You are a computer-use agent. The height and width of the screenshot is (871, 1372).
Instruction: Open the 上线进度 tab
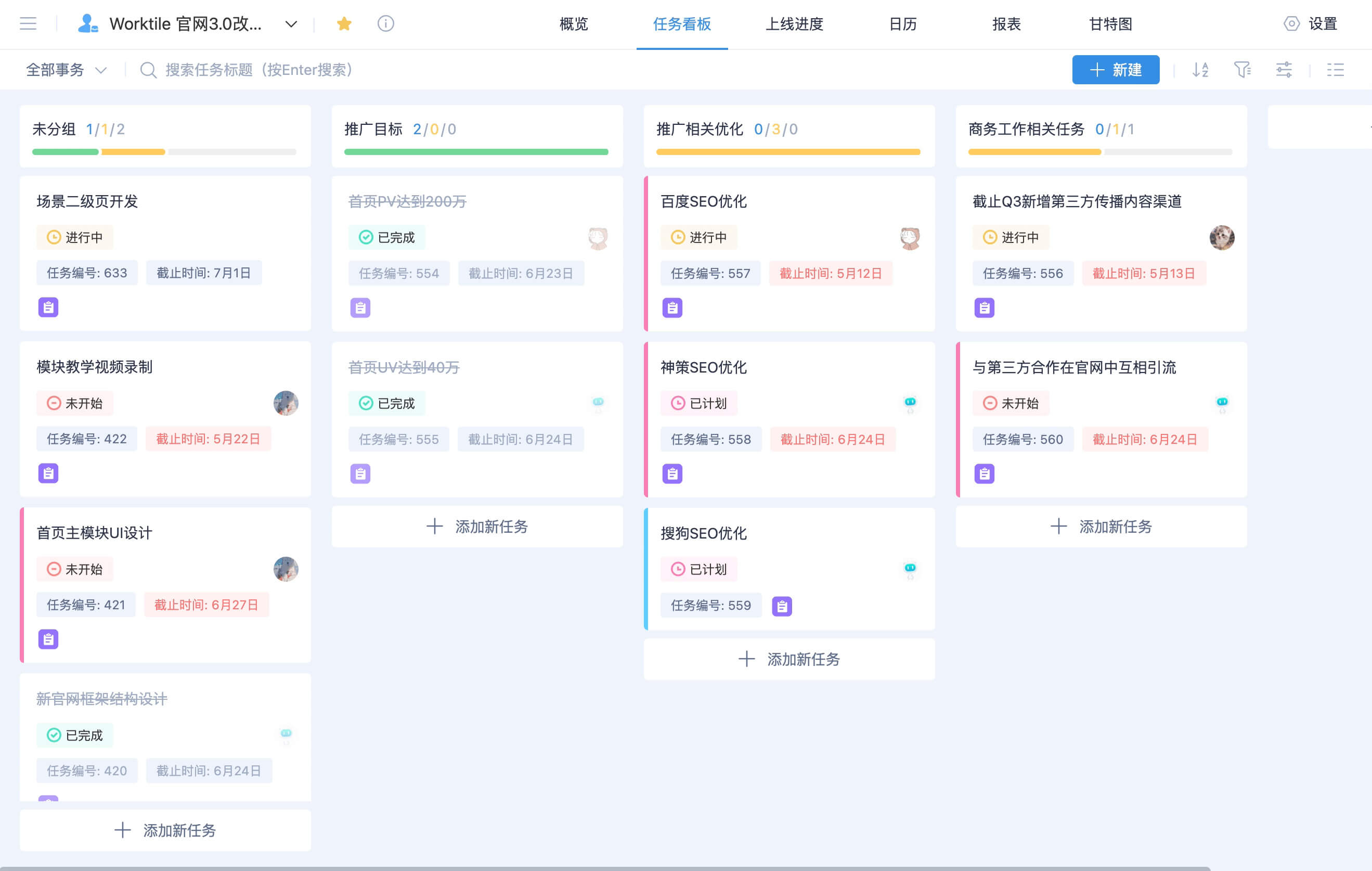[x=794, y=24]
